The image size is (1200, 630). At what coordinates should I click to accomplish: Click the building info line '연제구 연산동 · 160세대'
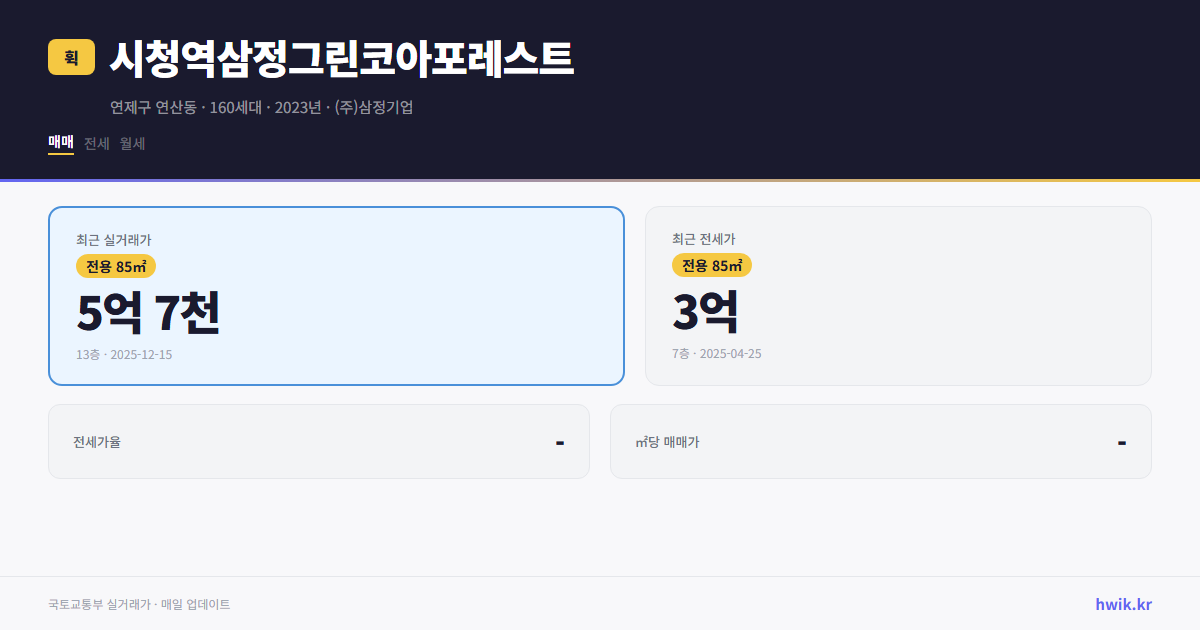tap(263, 108)
